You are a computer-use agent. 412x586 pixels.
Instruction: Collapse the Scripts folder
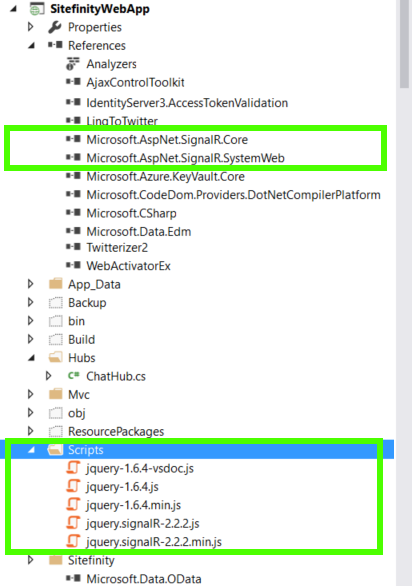31,450
